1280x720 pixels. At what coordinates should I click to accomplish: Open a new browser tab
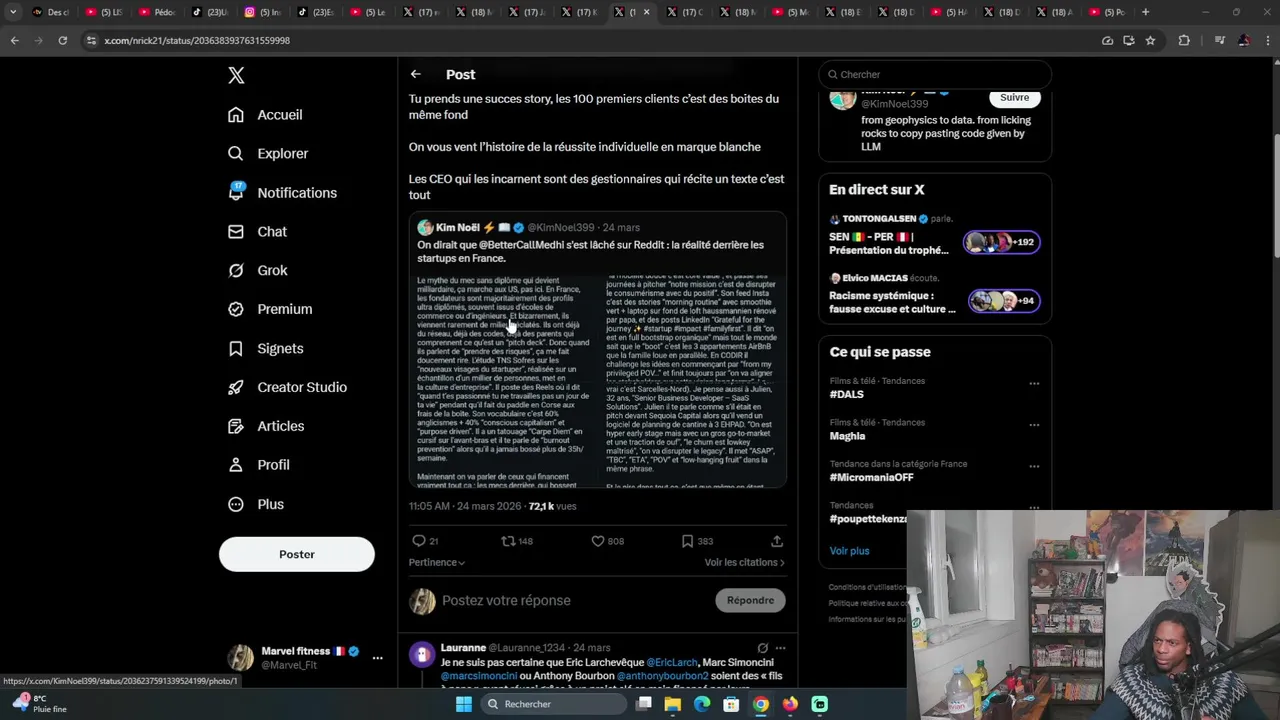point(1145,12)
